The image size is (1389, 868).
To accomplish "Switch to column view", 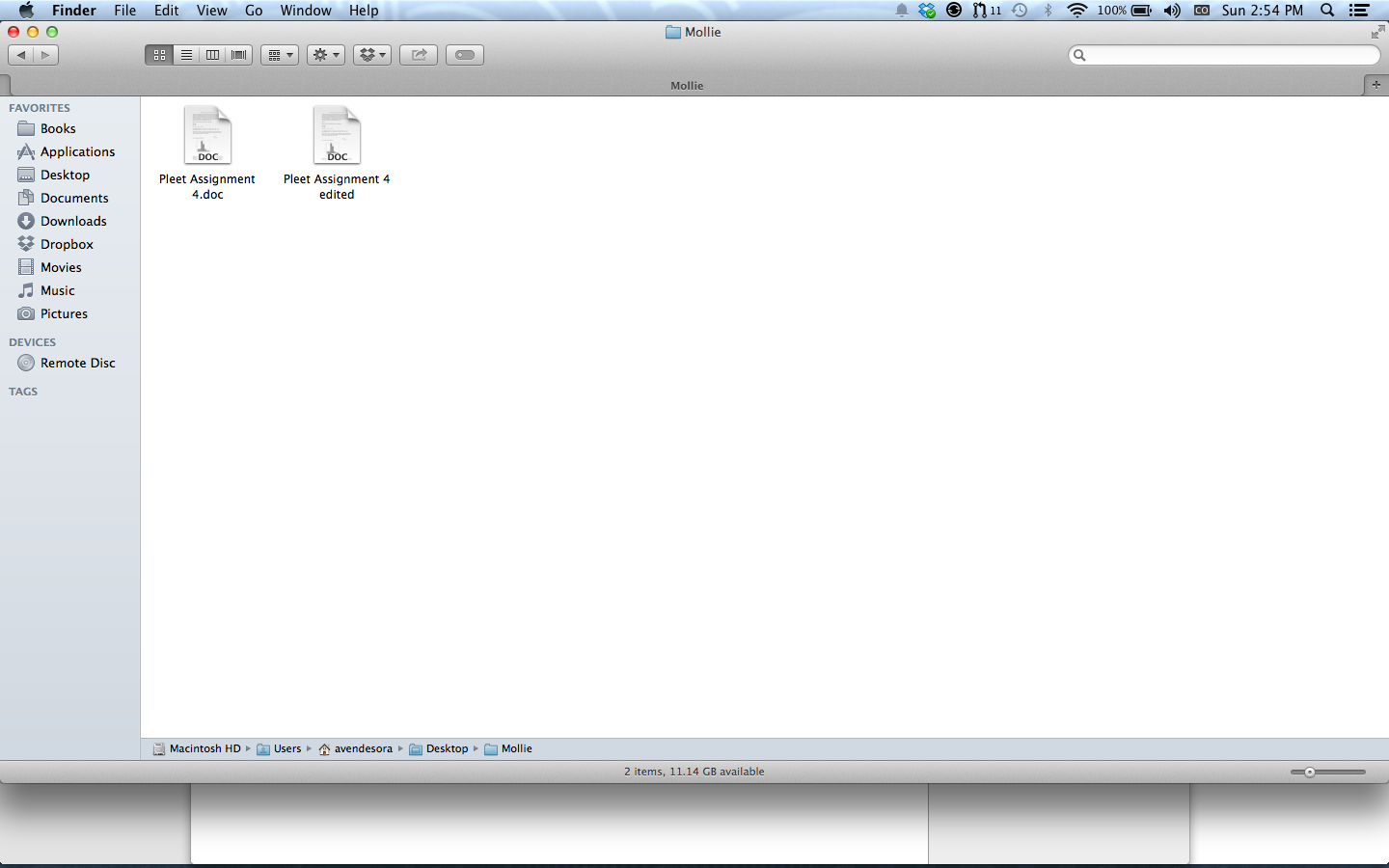I will tap(212, 55).
